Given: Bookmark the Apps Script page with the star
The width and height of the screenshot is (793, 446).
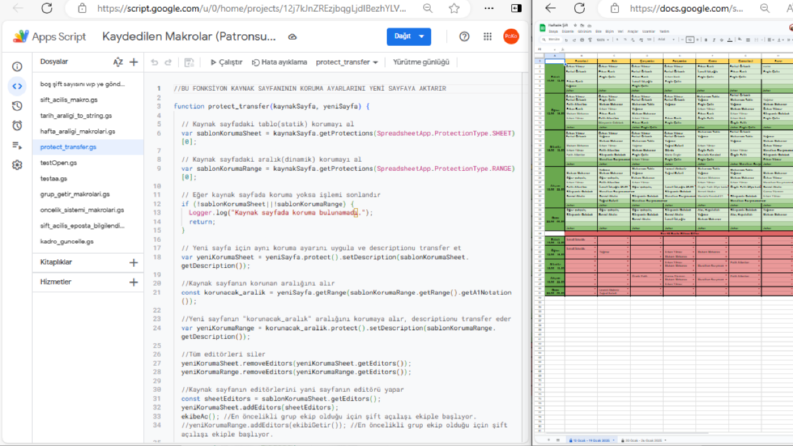Looking at the screenshot, I should (454, 8).
